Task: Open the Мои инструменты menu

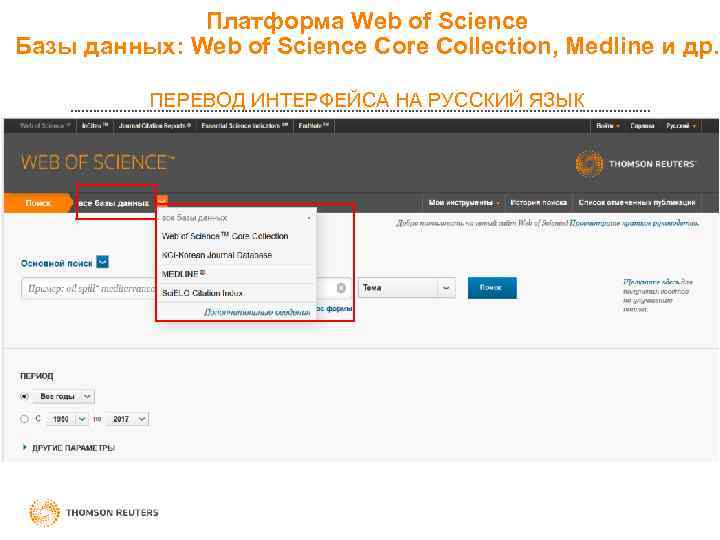Action: [464, 202]
